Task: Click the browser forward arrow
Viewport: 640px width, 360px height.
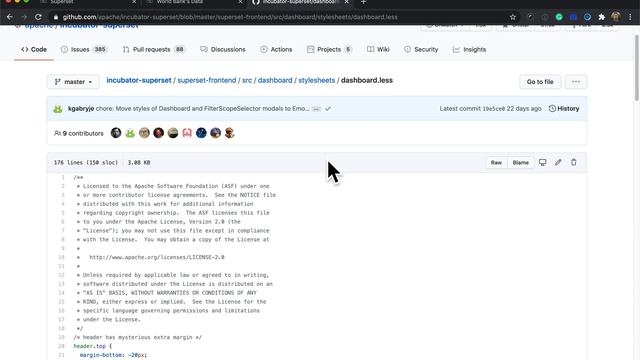Action: (x=24, y=17)
